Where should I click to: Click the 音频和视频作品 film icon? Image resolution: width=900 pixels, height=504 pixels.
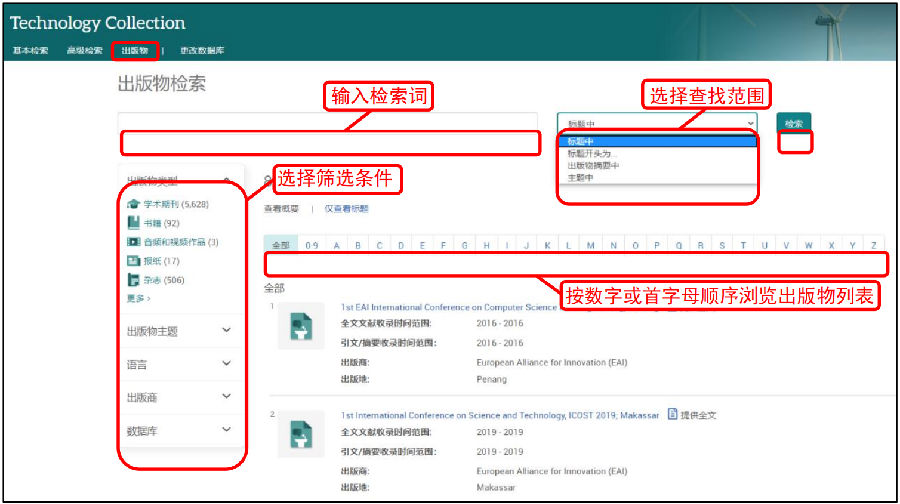click(x=133, y=242)
